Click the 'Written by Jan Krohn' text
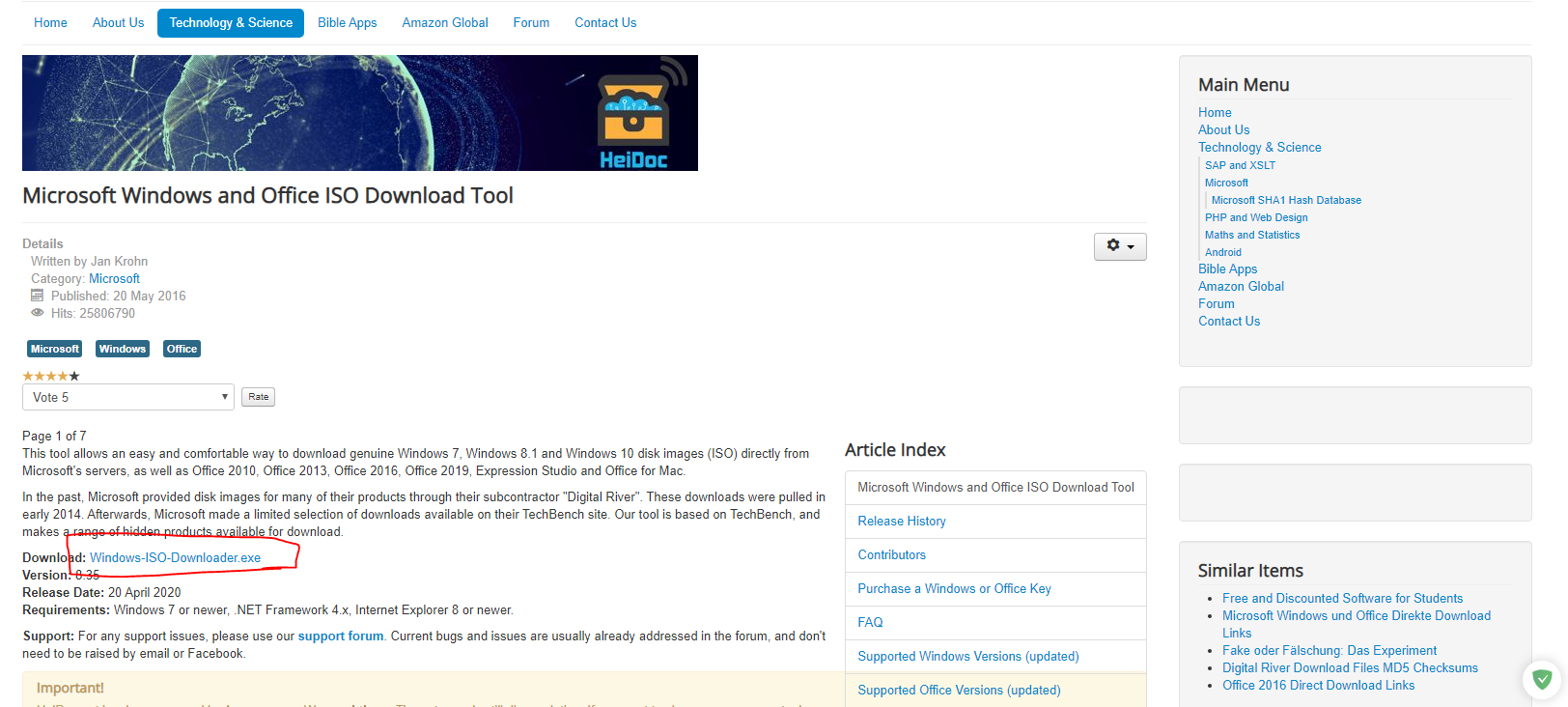 89,261
